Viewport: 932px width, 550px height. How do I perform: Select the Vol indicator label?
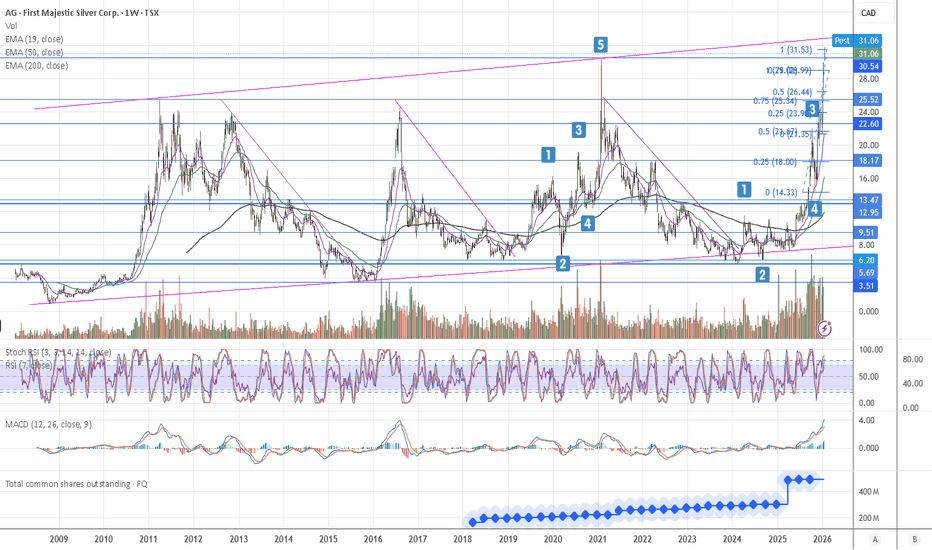pos(13,26)
